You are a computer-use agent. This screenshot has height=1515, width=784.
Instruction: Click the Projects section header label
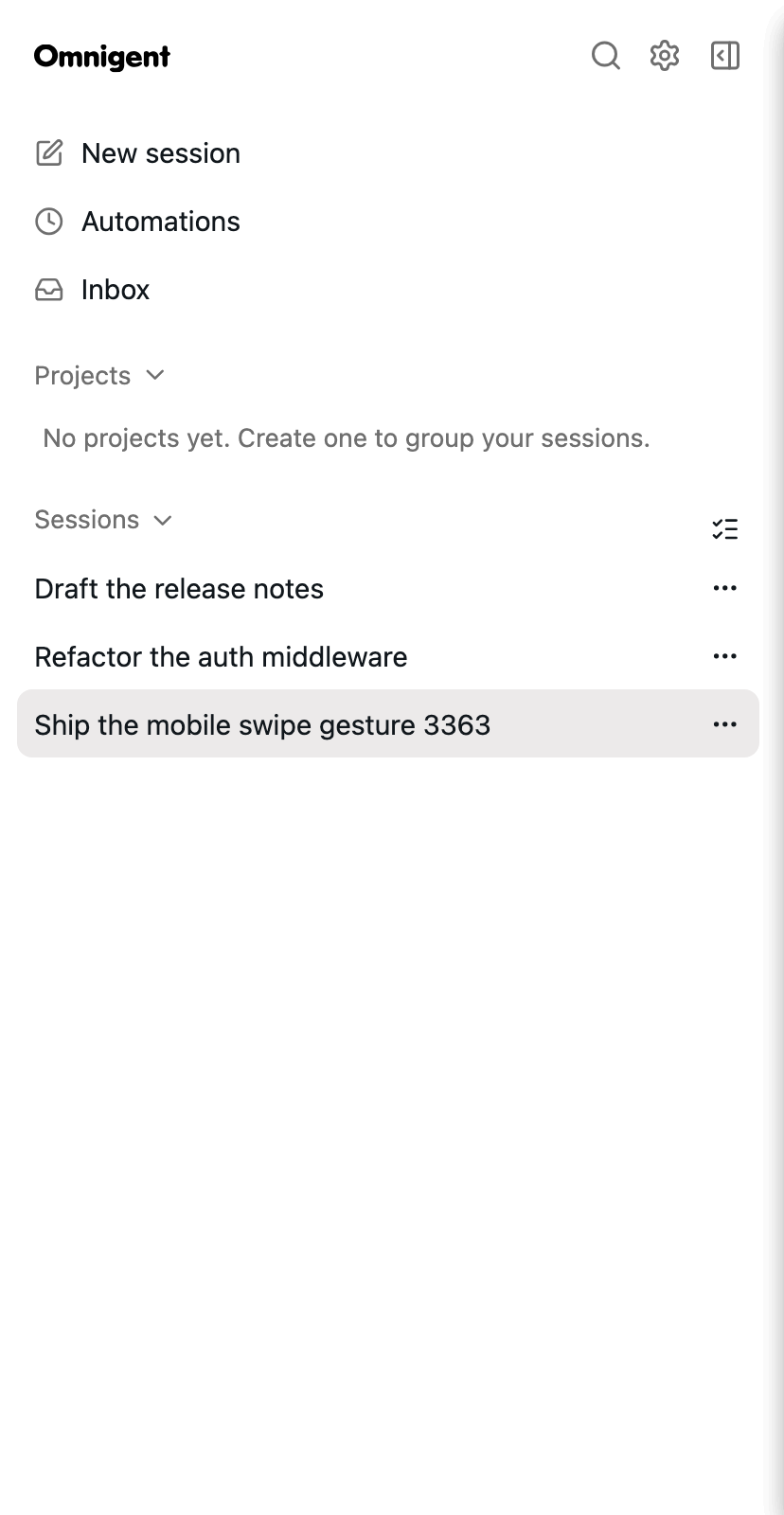tap(82, 376)
